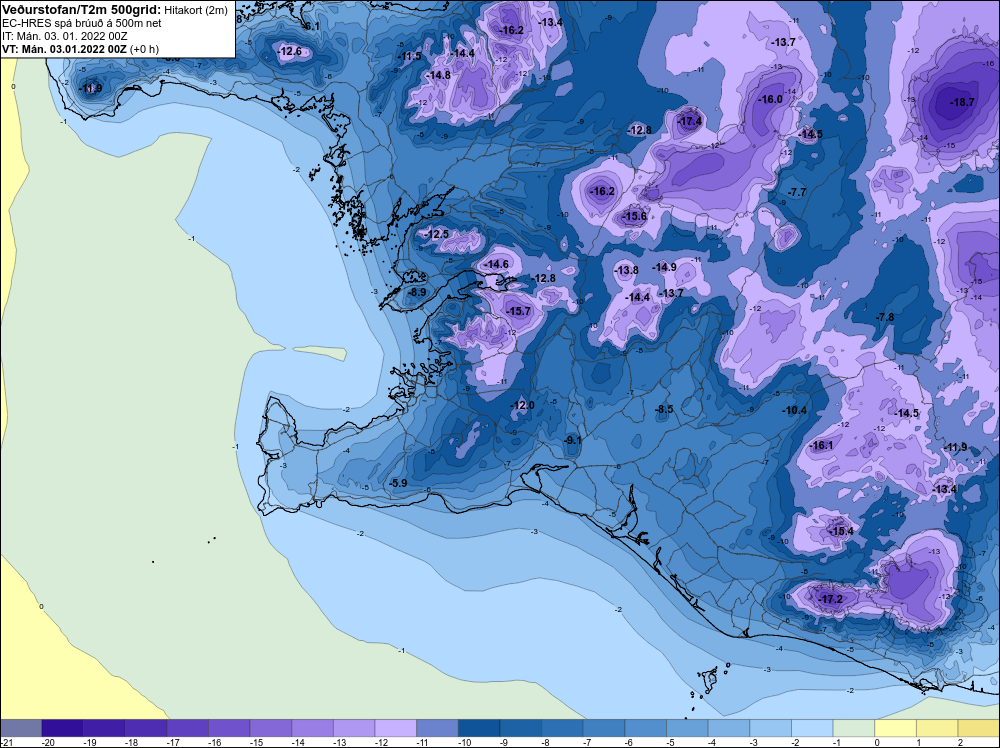Click the -7.8 temperature label
The image size is (1000, 748).
[x=885, y=317]
